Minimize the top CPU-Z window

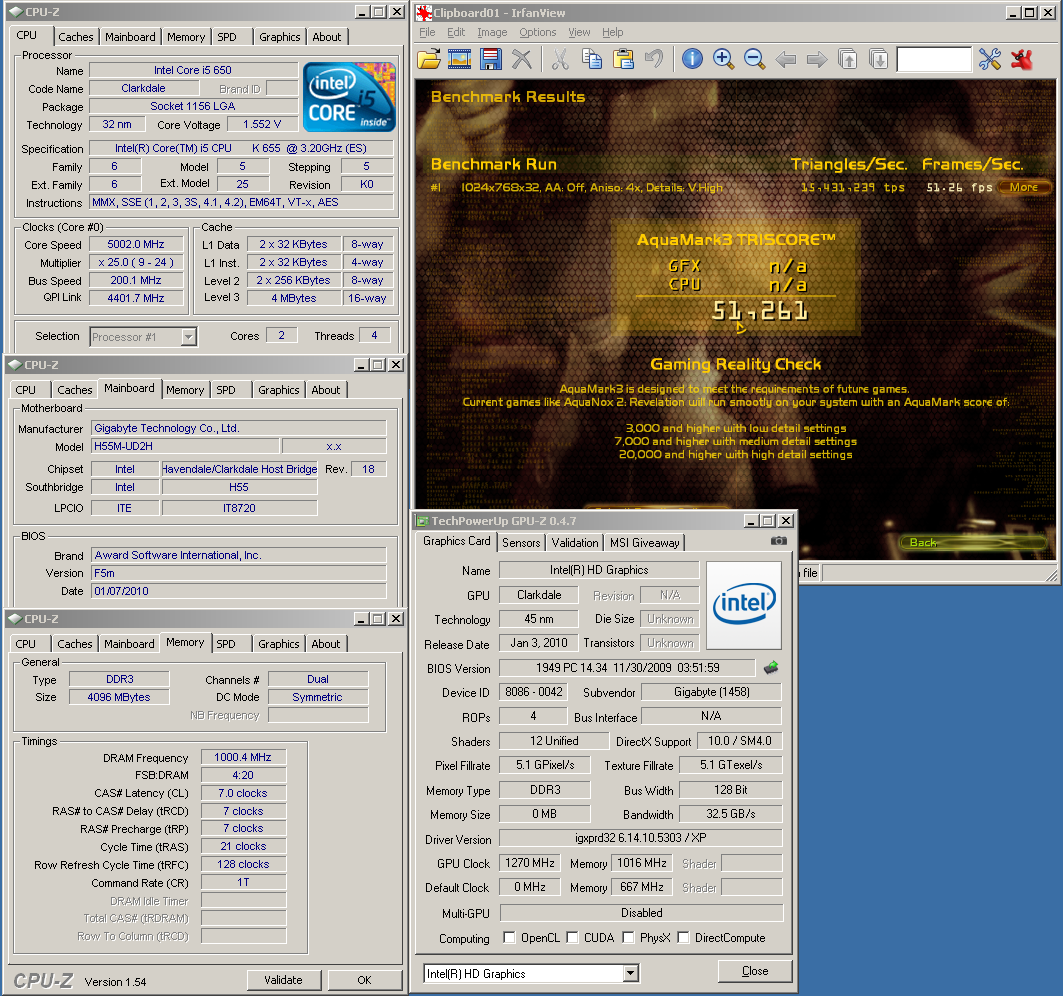click(x=363, y=12)
